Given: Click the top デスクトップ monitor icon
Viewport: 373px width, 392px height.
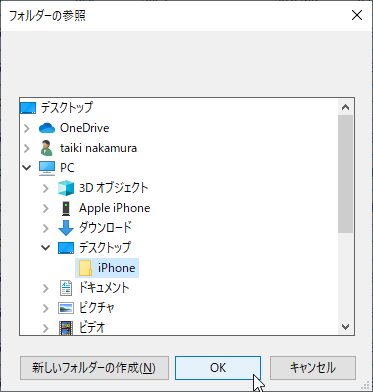Looking at the screenshot, I should click(28, 108).
